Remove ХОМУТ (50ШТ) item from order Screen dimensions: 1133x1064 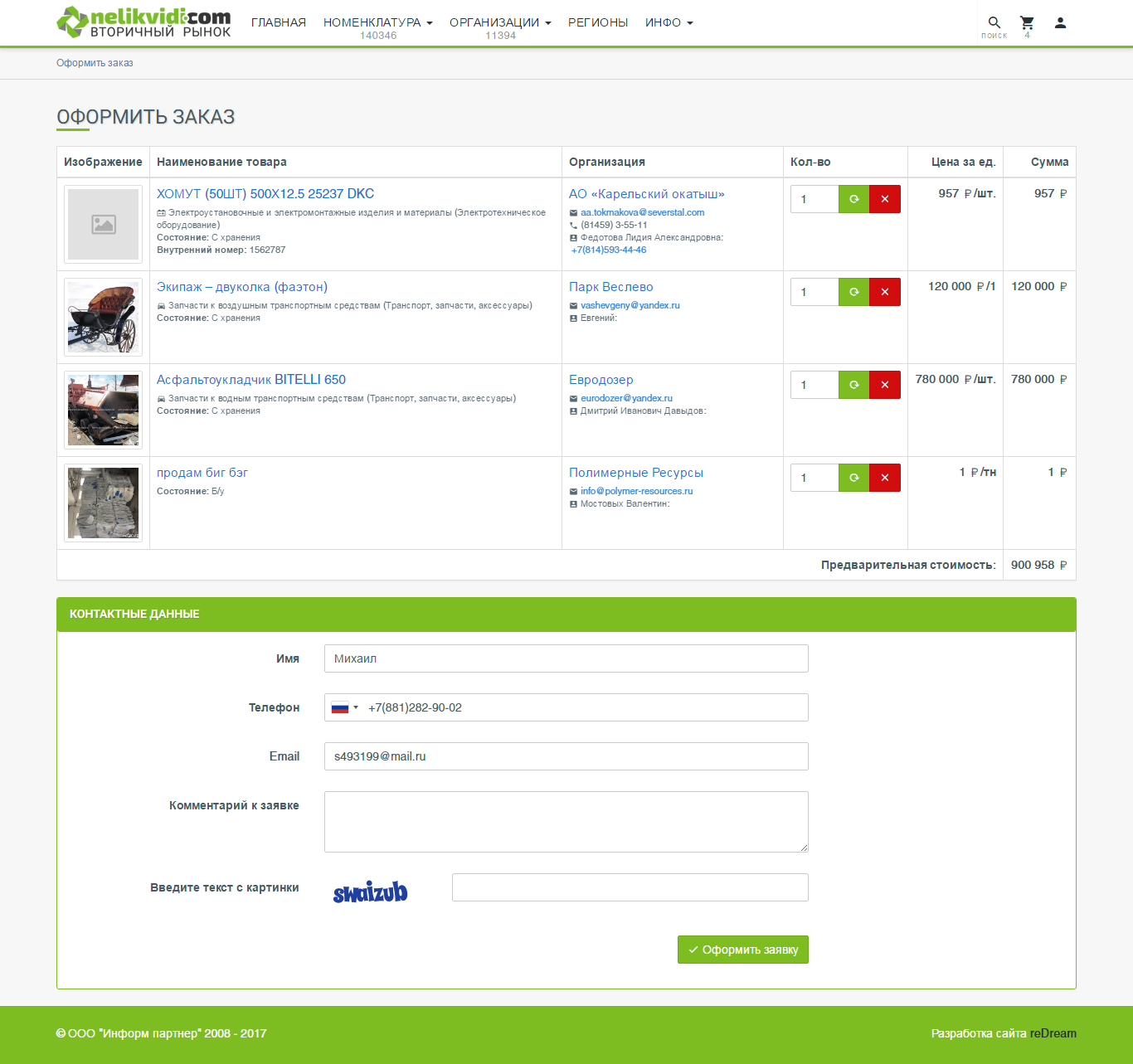click(885, 199)
